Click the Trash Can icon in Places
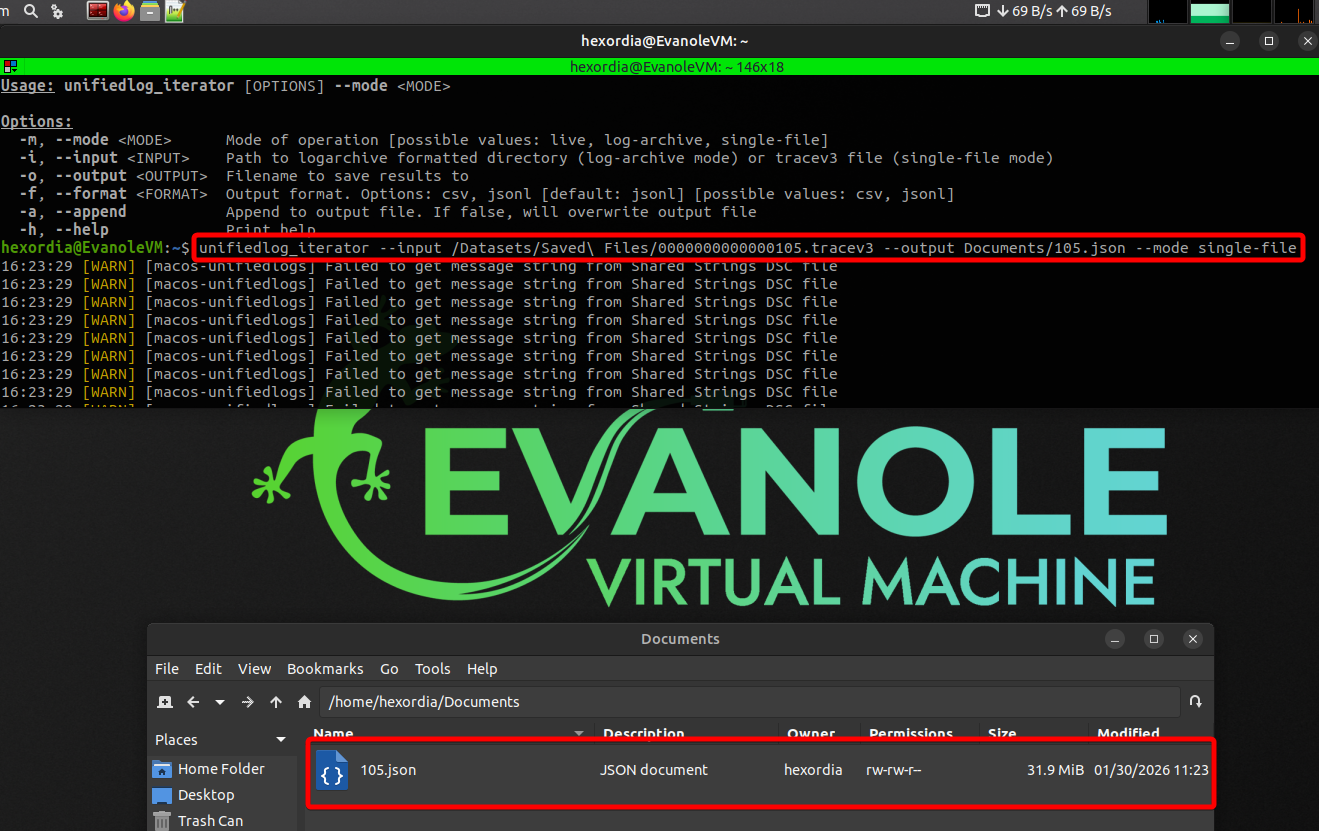The image size is (1319, 831). [x=162, y=821]
